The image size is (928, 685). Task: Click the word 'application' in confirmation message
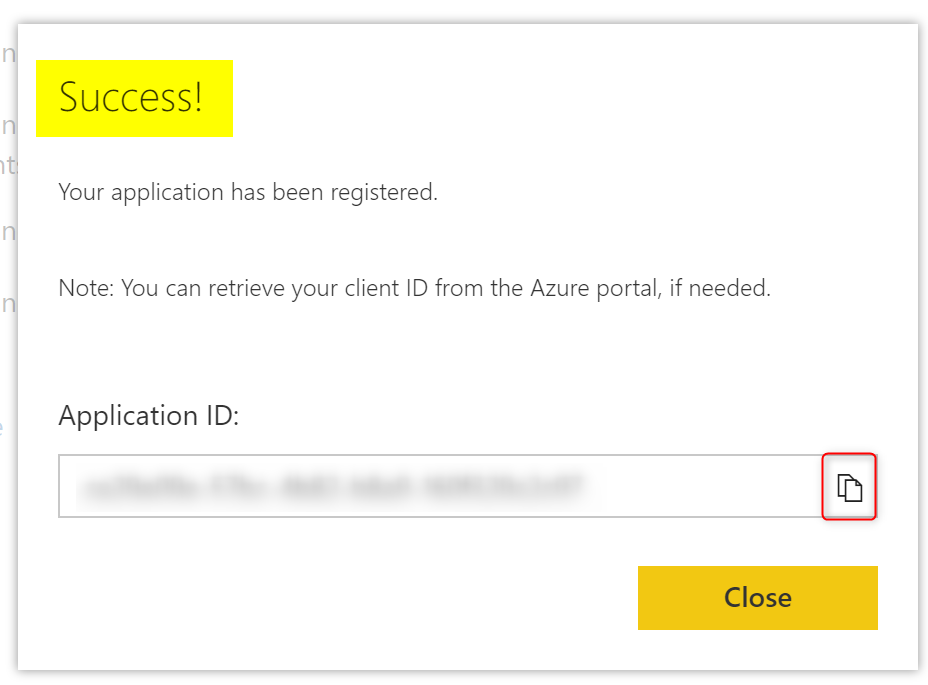tap(167, 192)
